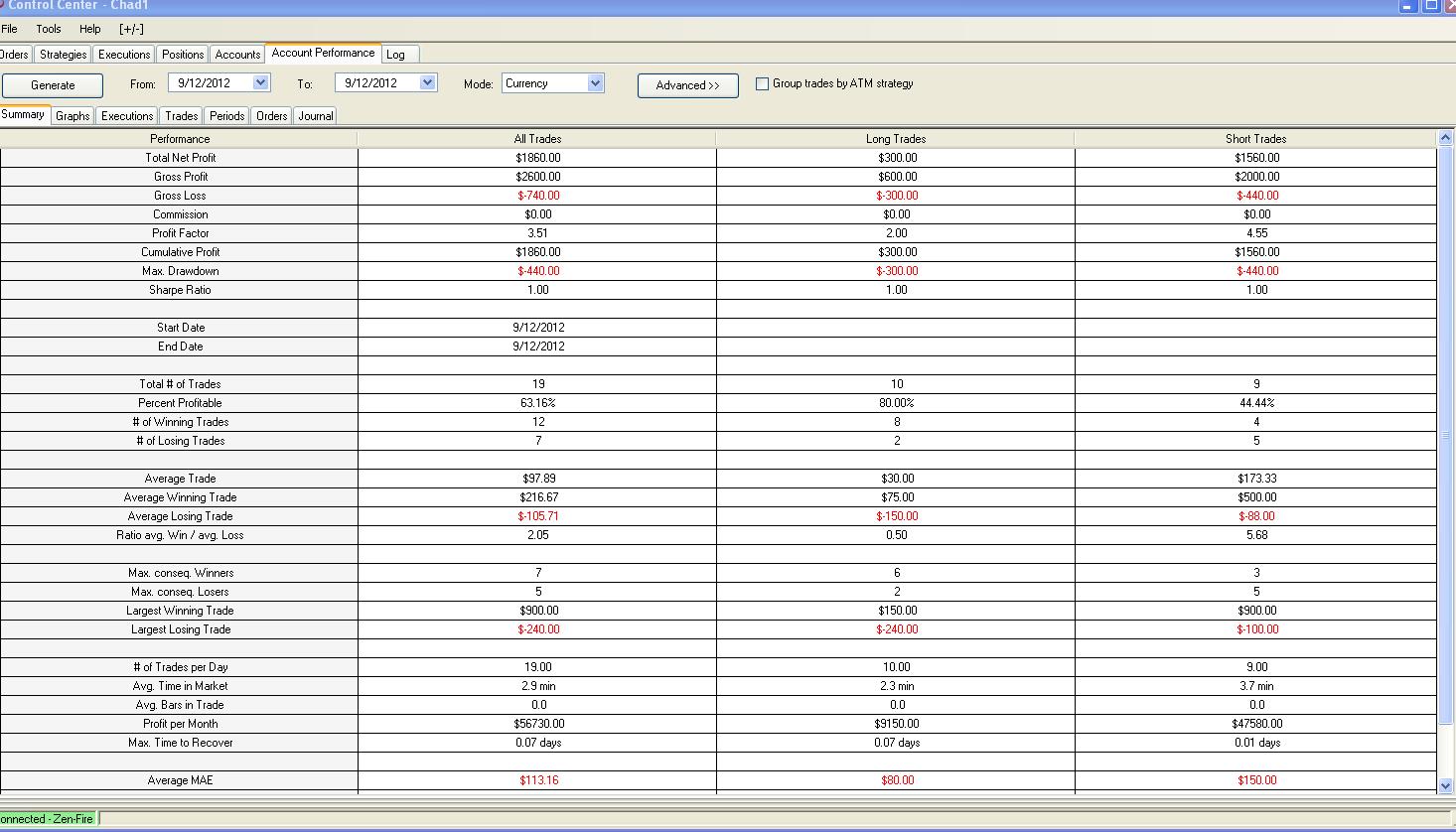
Task: Click the Profit Factor value 3.51
Action: (537, 233)
